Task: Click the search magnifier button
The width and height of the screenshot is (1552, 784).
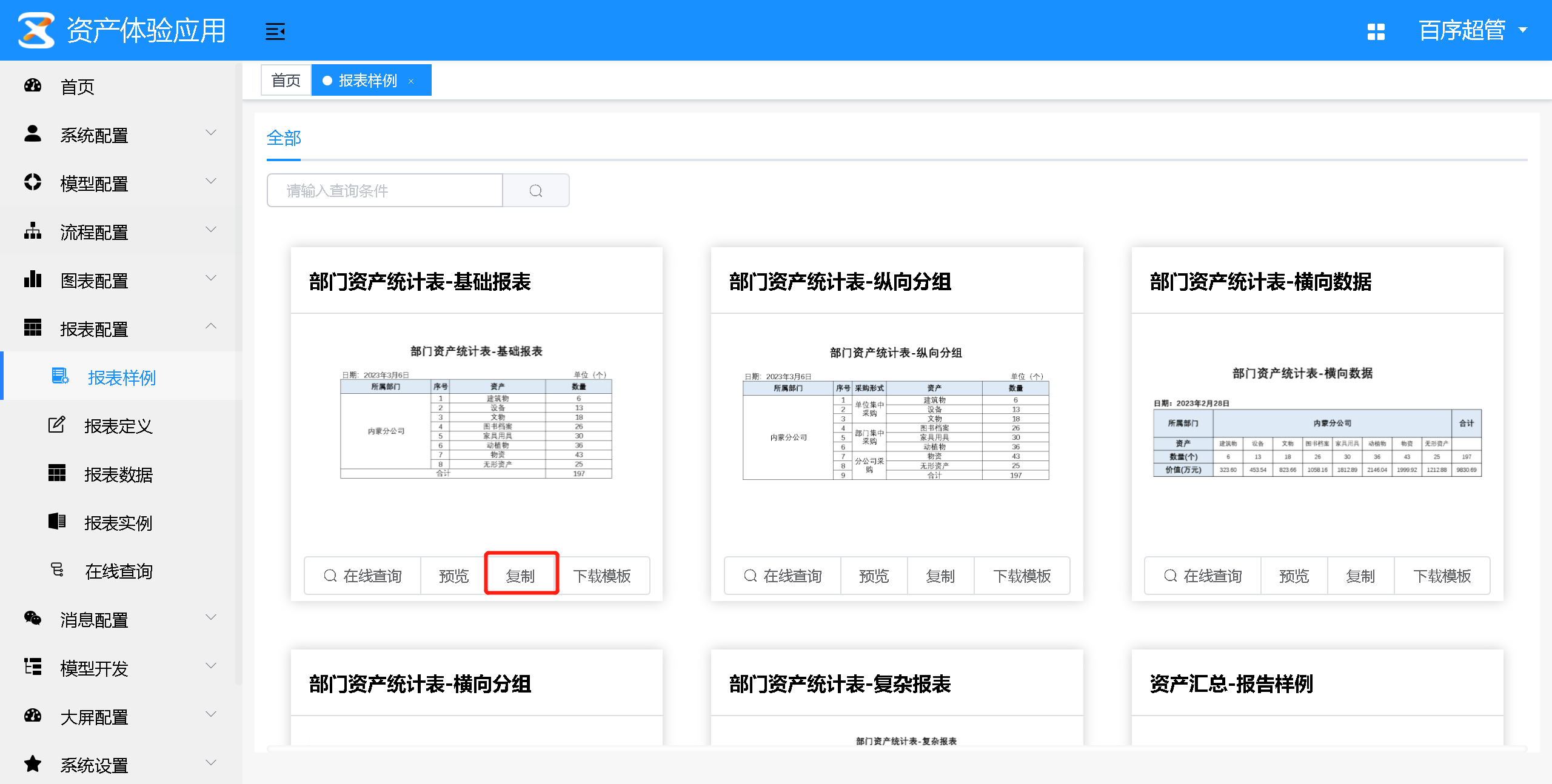Action: click(x=536, y=191)
